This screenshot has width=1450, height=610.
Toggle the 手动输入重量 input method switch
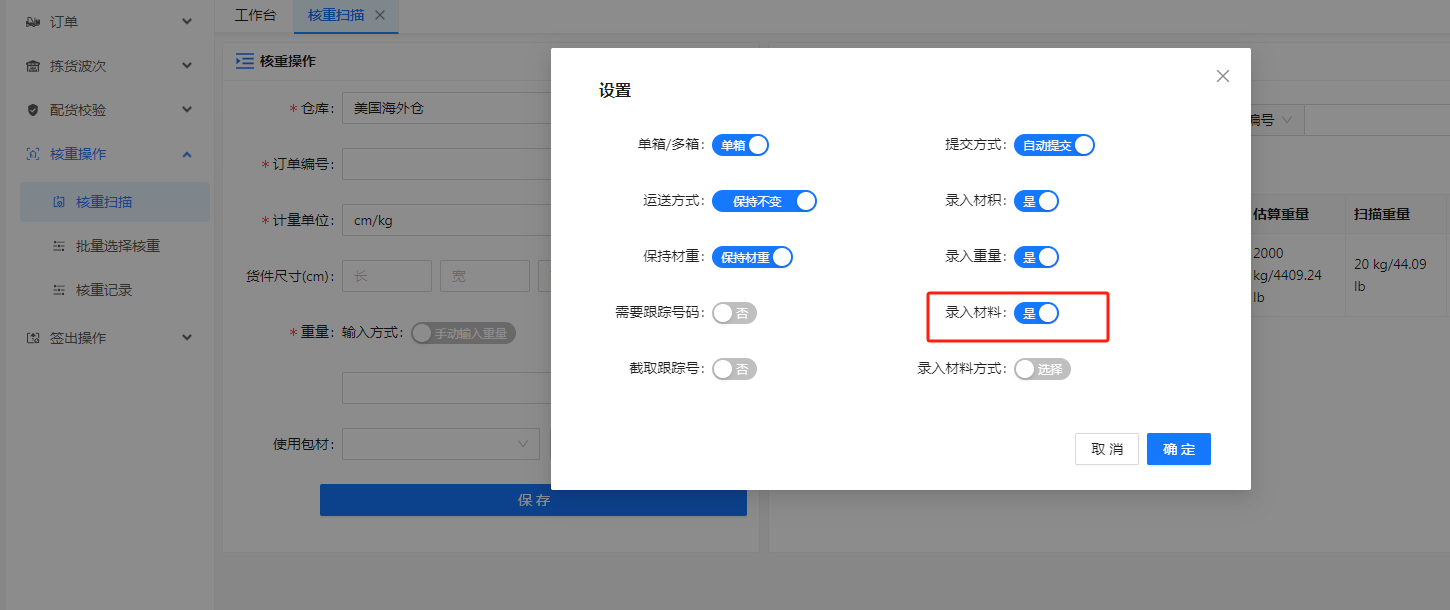coord(463,333)
